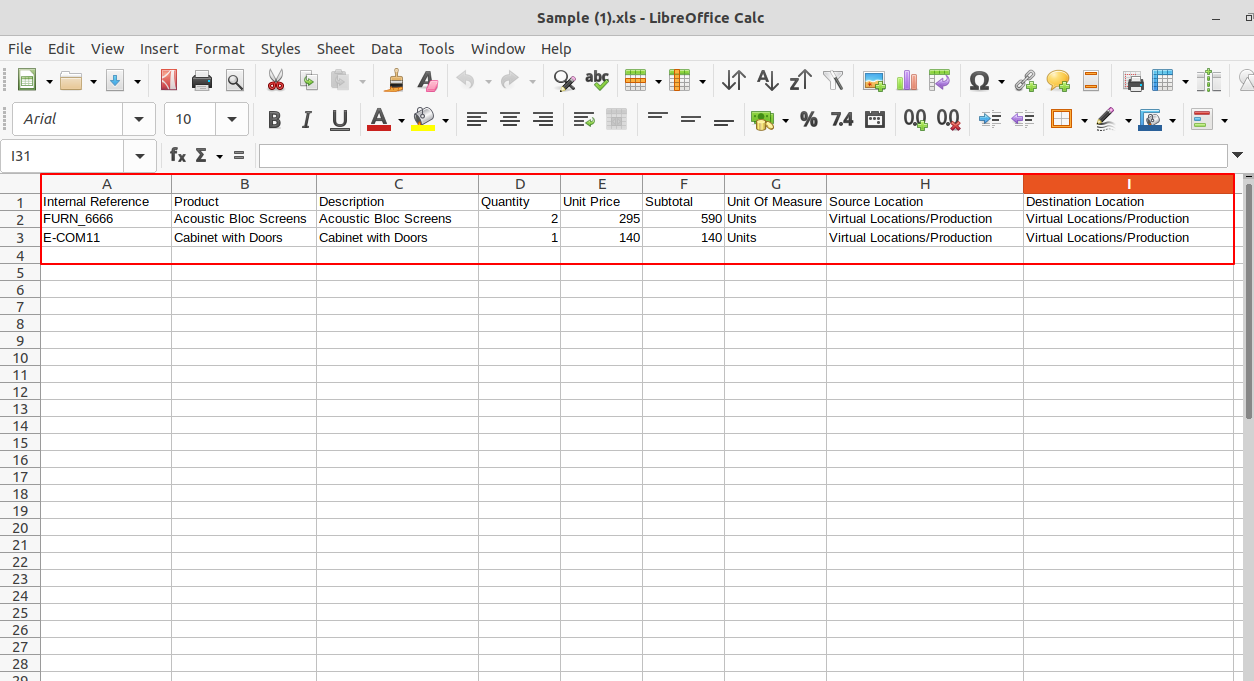Insert a chart with the chart icon
The height and width of the screenshot is (681, 1254).
[907, 81]
